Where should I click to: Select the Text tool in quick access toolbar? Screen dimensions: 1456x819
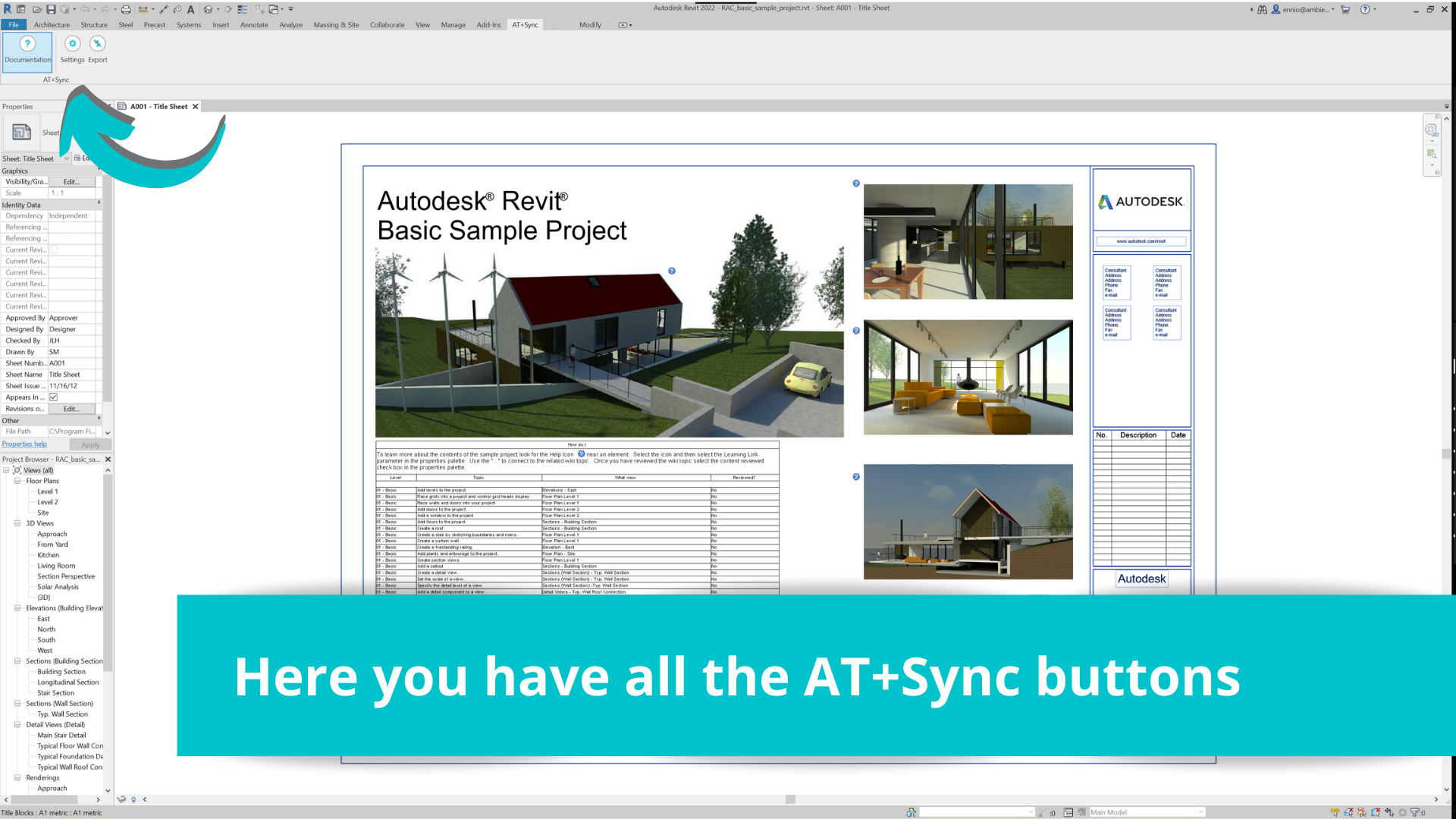[x=191, y=9]
